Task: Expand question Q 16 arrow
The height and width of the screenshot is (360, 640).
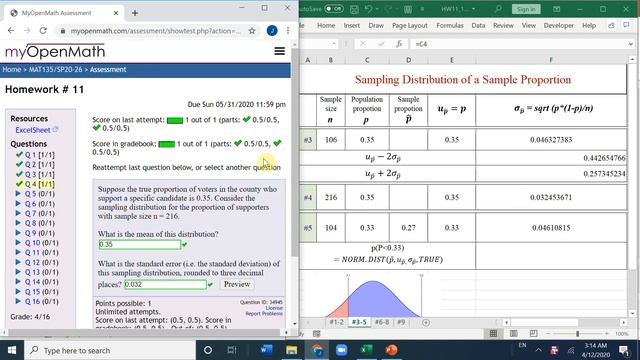Action: (18, 301)
